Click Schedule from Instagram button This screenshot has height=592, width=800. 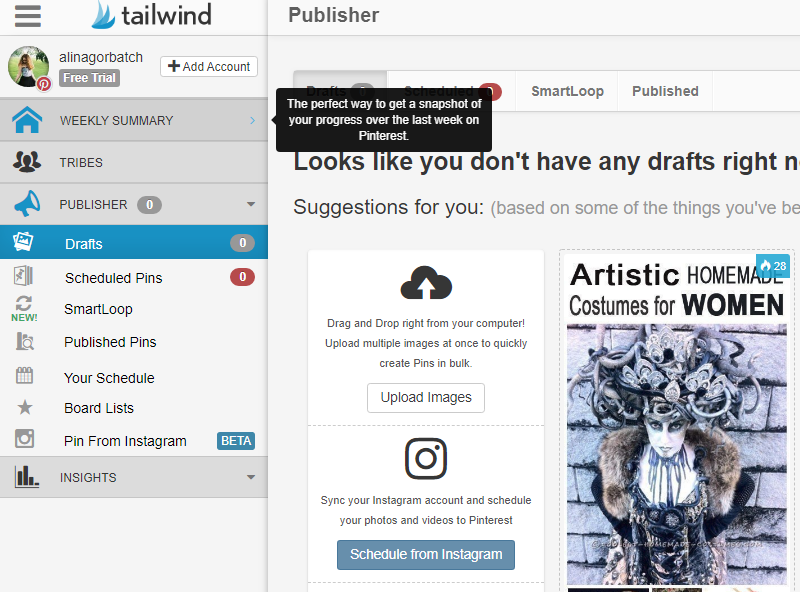(x=426, y=555)
